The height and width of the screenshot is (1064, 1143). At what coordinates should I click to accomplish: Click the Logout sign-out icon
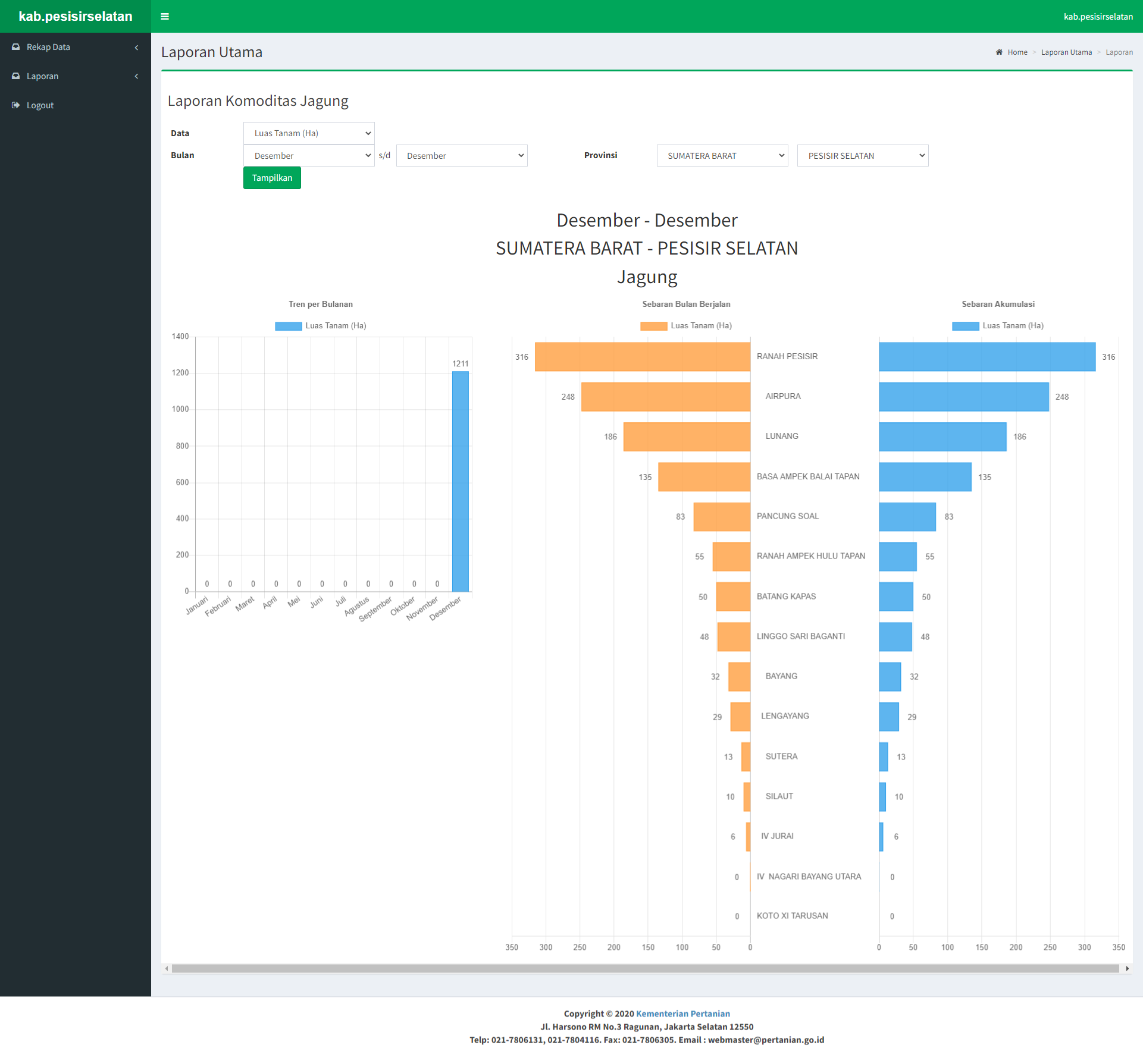coord(16,105)
